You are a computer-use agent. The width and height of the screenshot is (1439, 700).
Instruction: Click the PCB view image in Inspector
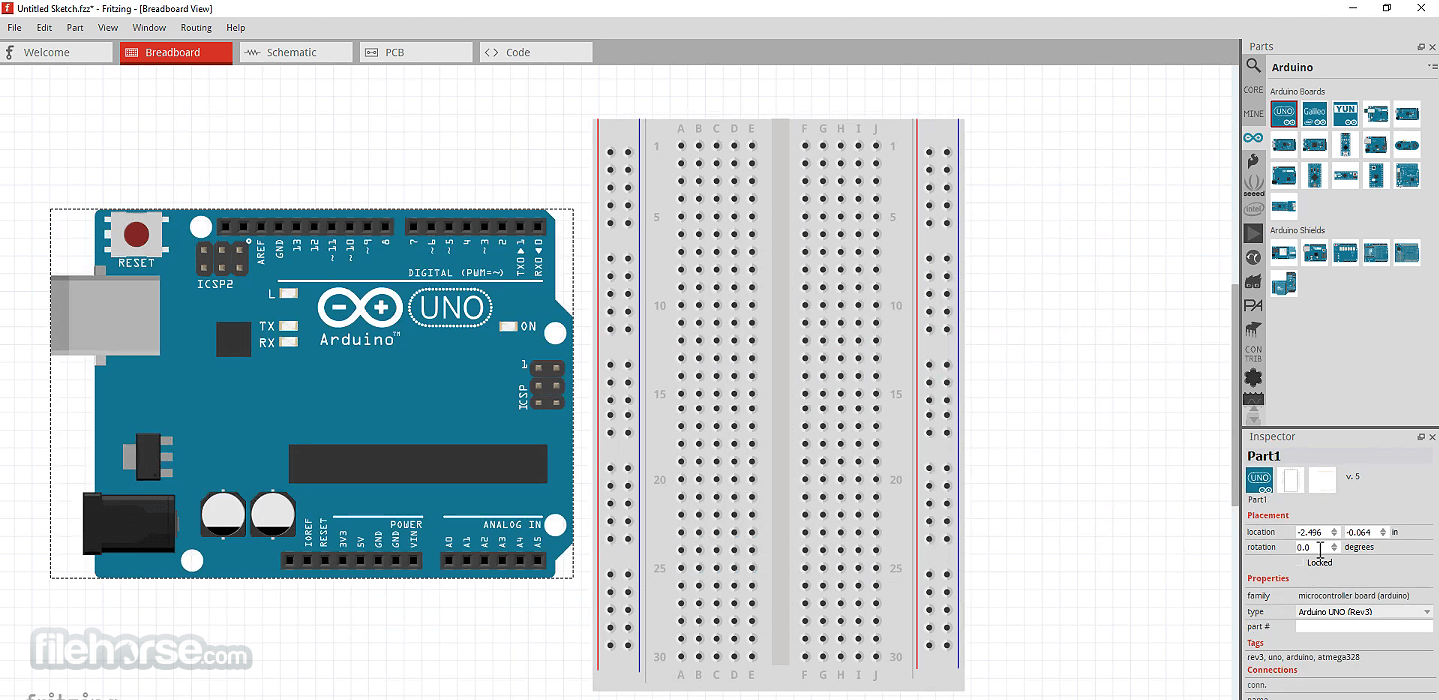[1322, 480]
